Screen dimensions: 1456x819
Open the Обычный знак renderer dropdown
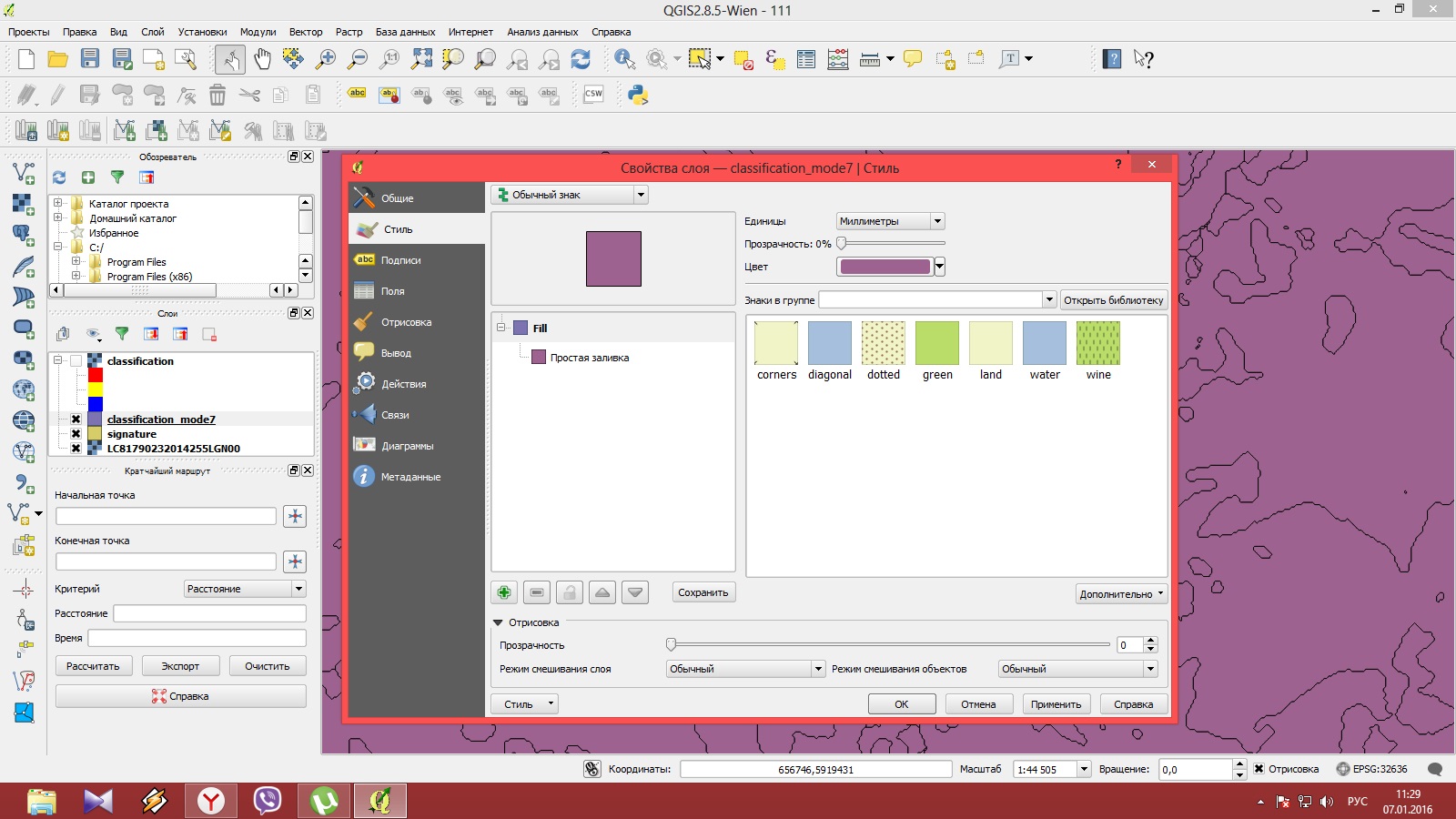pyautogui.click(x=569, y=195)
